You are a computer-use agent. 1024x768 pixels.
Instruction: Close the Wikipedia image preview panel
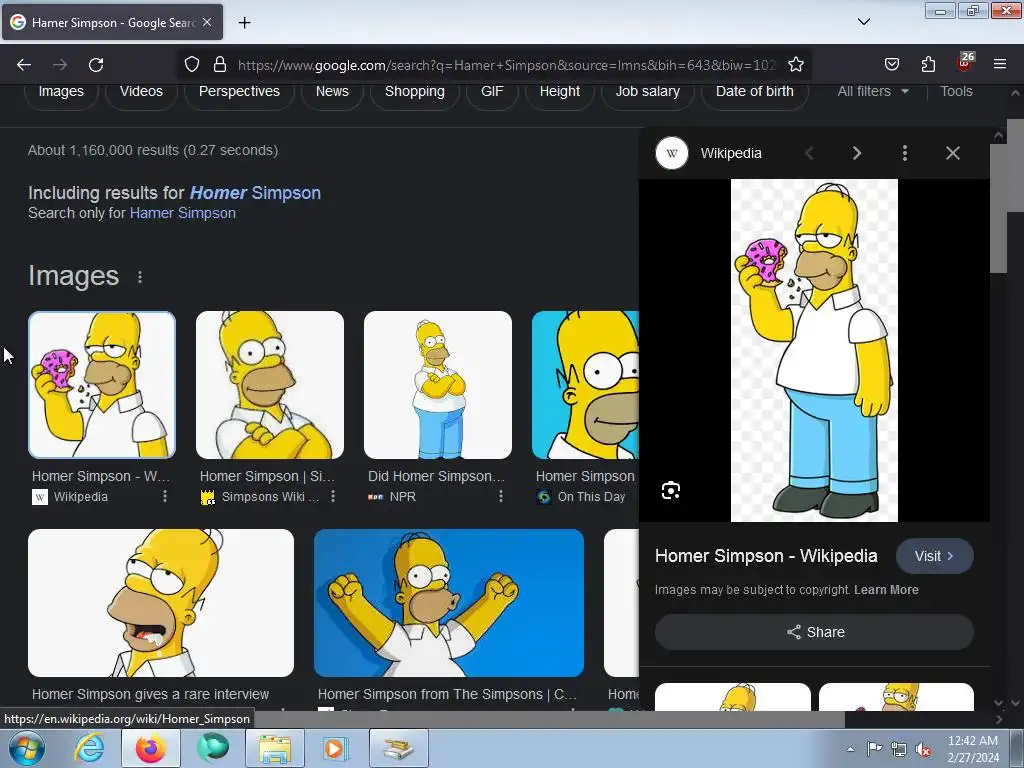(953, 153)
